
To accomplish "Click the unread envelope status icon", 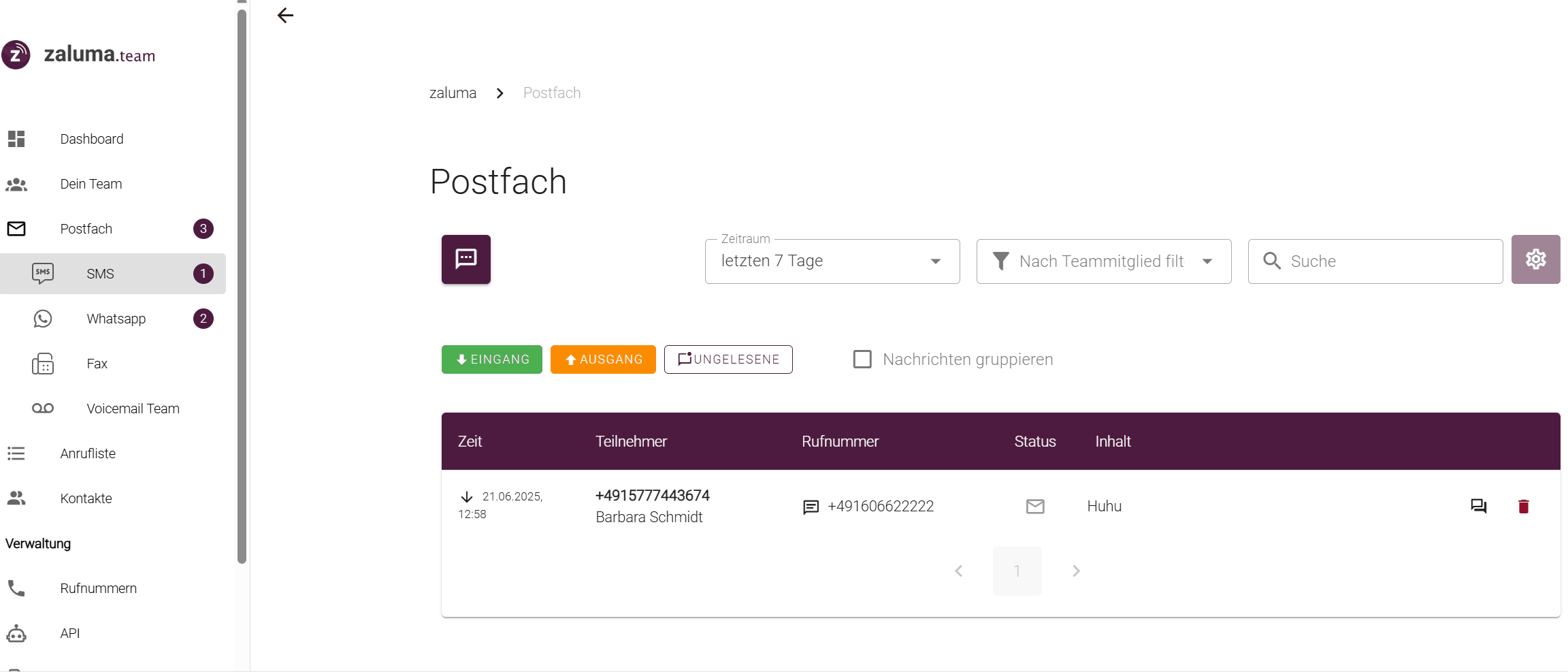I will coord(1035,507).
